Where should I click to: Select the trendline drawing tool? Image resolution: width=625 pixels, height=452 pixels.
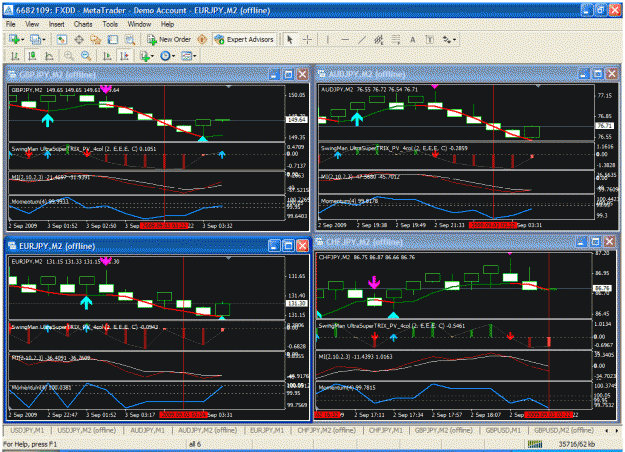pyautogui.click(x=362, y=39)
